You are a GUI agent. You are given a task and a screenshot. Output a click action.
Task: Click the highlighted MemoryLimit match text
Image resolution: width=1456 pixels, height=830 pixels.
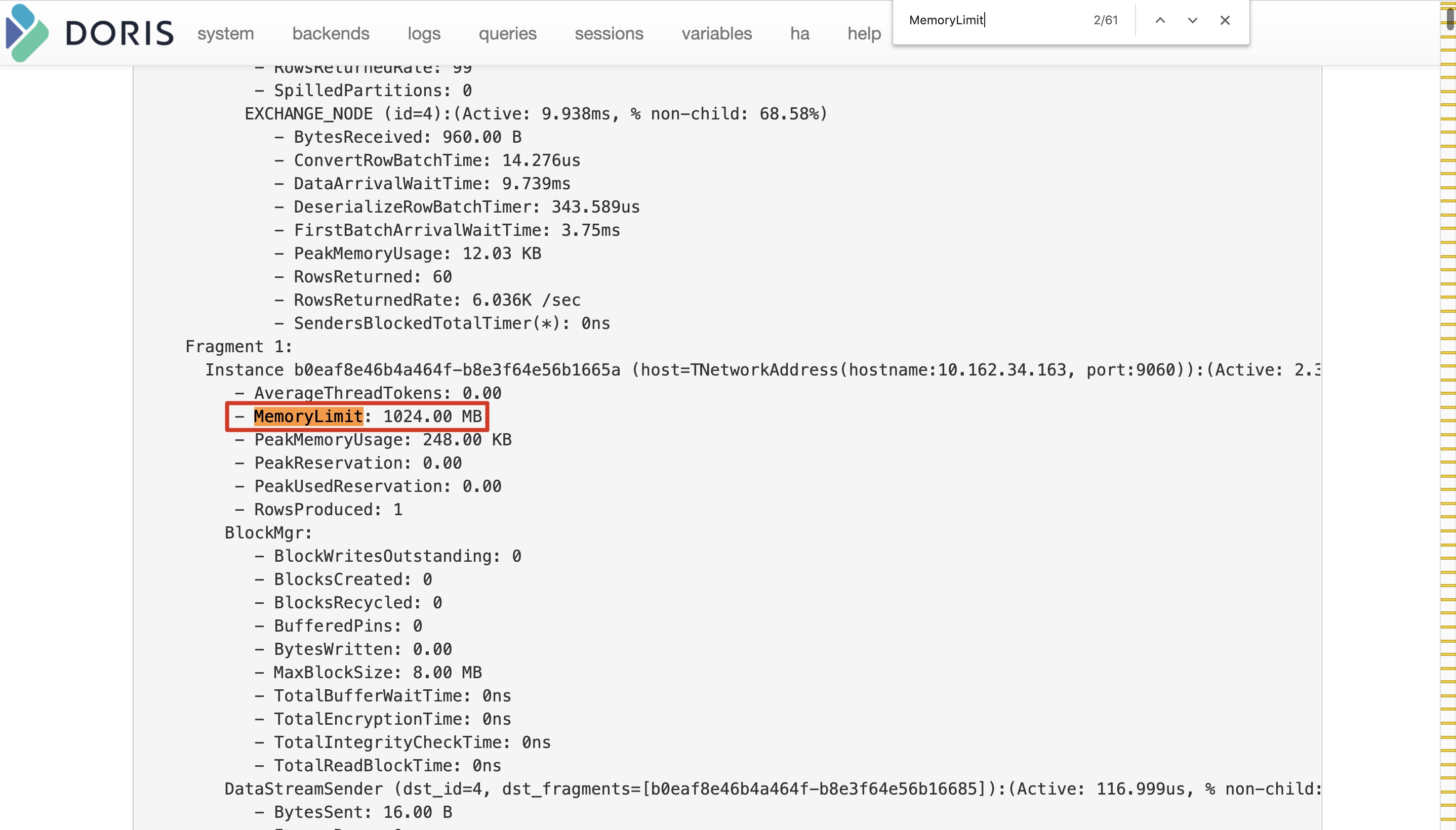tap(308, 417)
